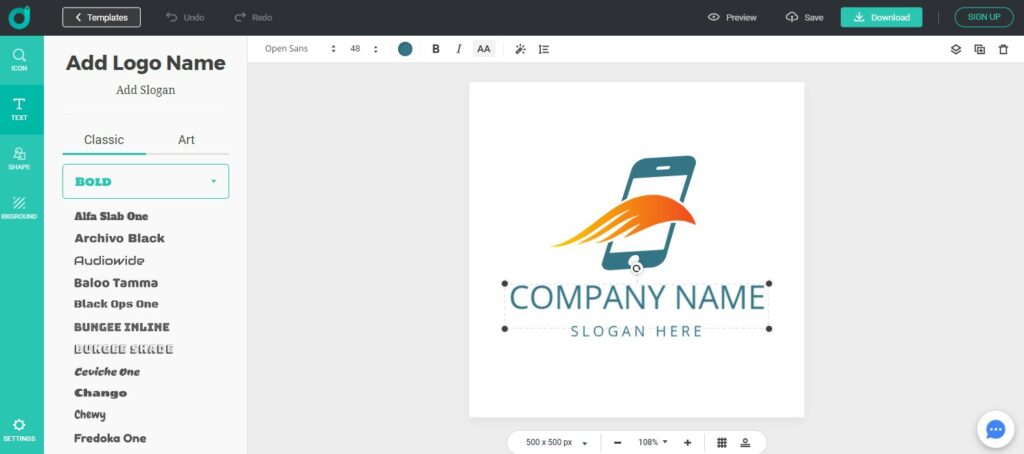
Task: Apply Alfa Slab One font
Action: click(x=111, y=216)
